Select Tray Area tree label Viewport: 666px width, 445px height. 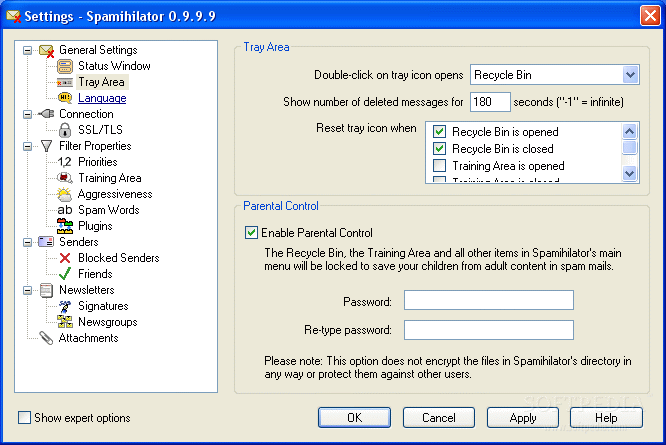(102, 82)
